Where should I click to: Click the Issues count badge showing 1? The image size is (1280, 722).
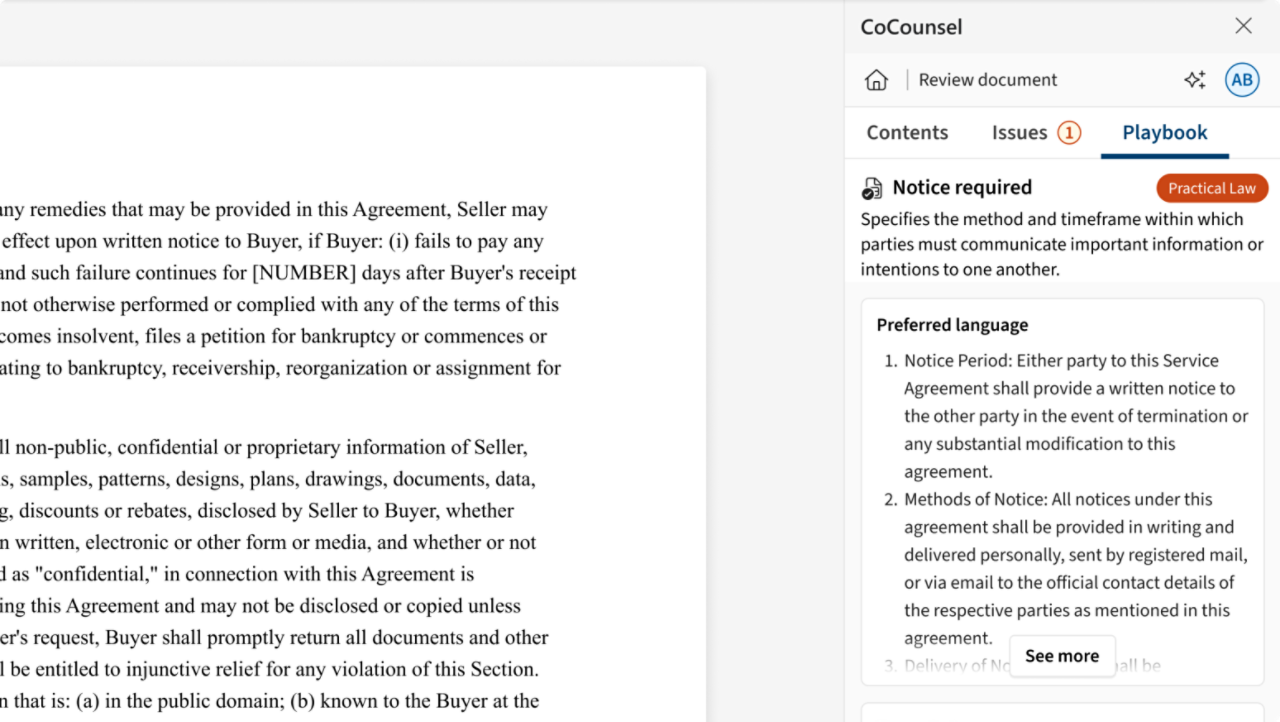pos(1069,132)
